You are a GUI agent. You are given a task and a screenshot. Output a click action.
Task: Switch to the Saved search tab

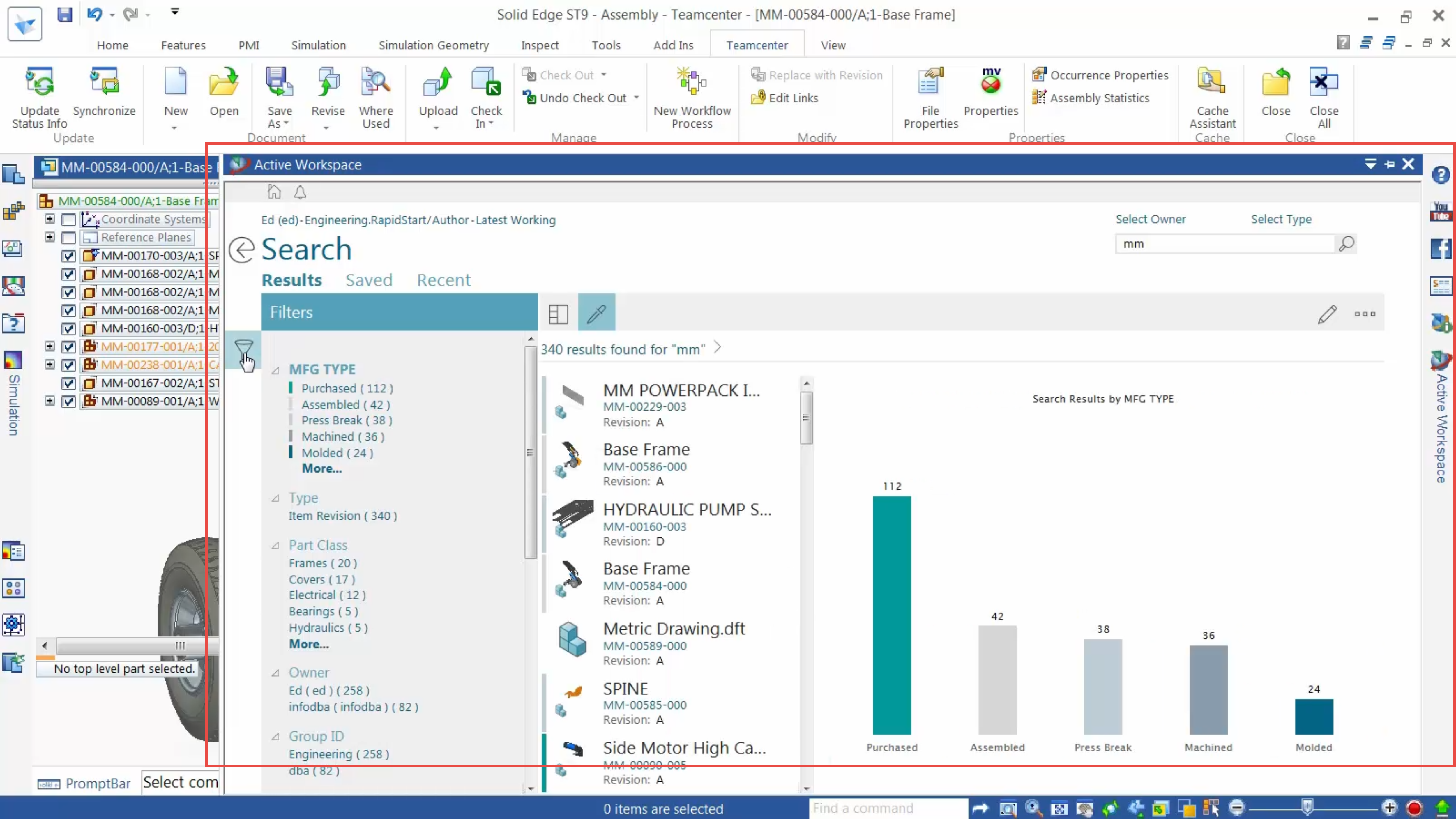click(x=369, y=280)
